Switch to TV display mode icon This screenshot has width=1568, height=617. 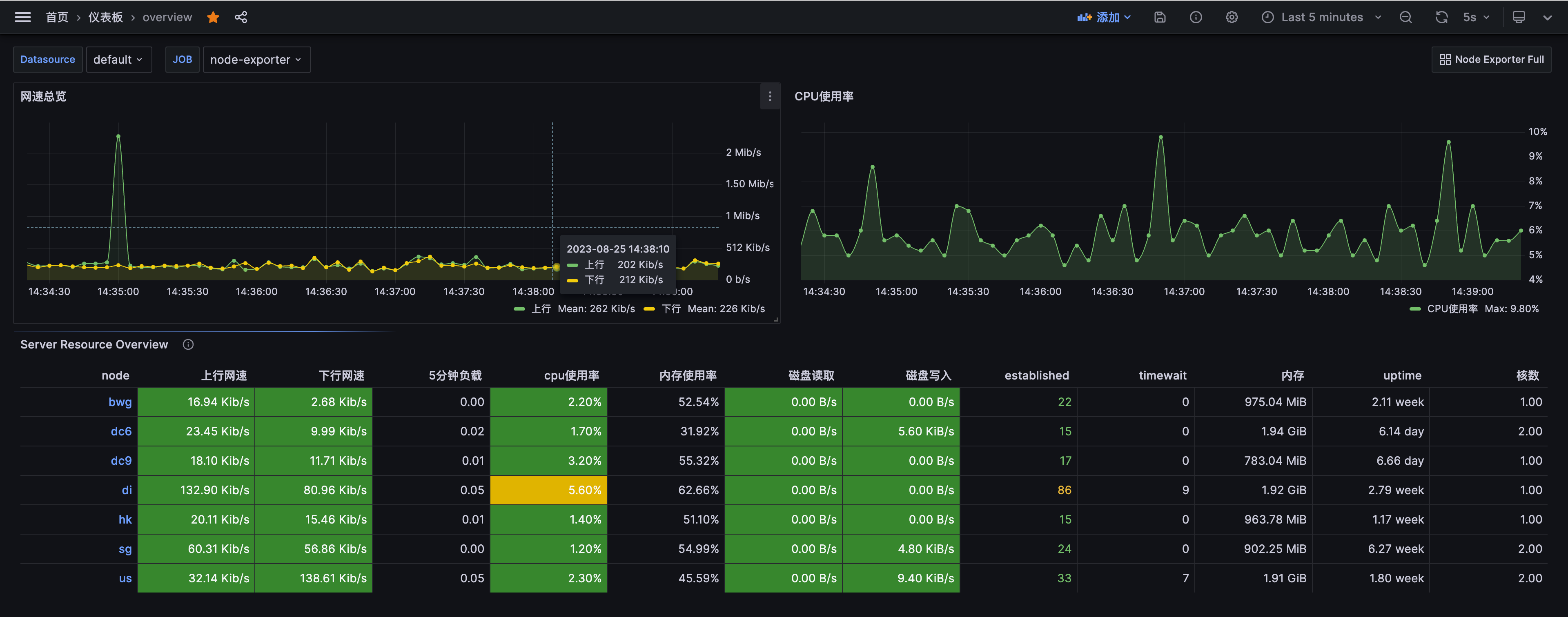[x=1519, y=17]
